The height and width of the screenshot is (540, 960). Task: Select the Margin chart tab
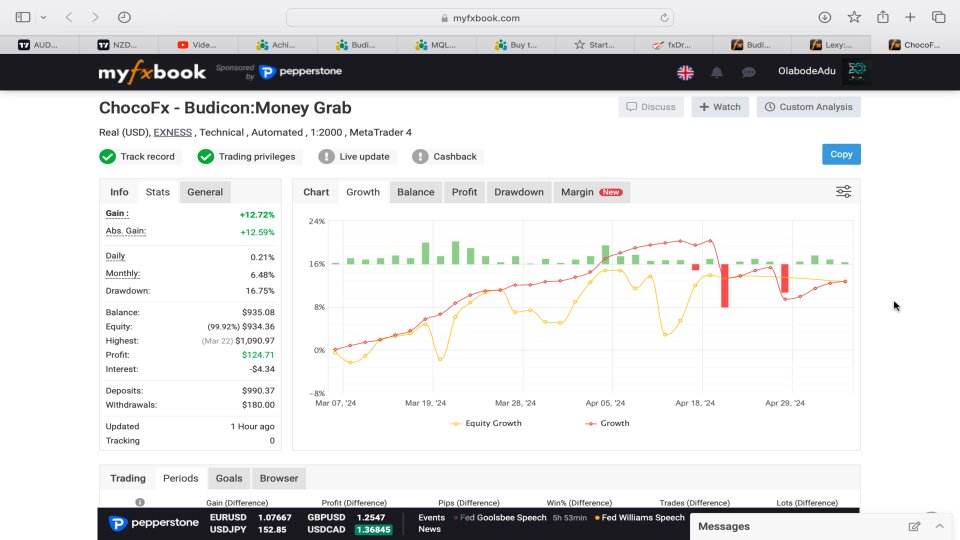point(591,192)
